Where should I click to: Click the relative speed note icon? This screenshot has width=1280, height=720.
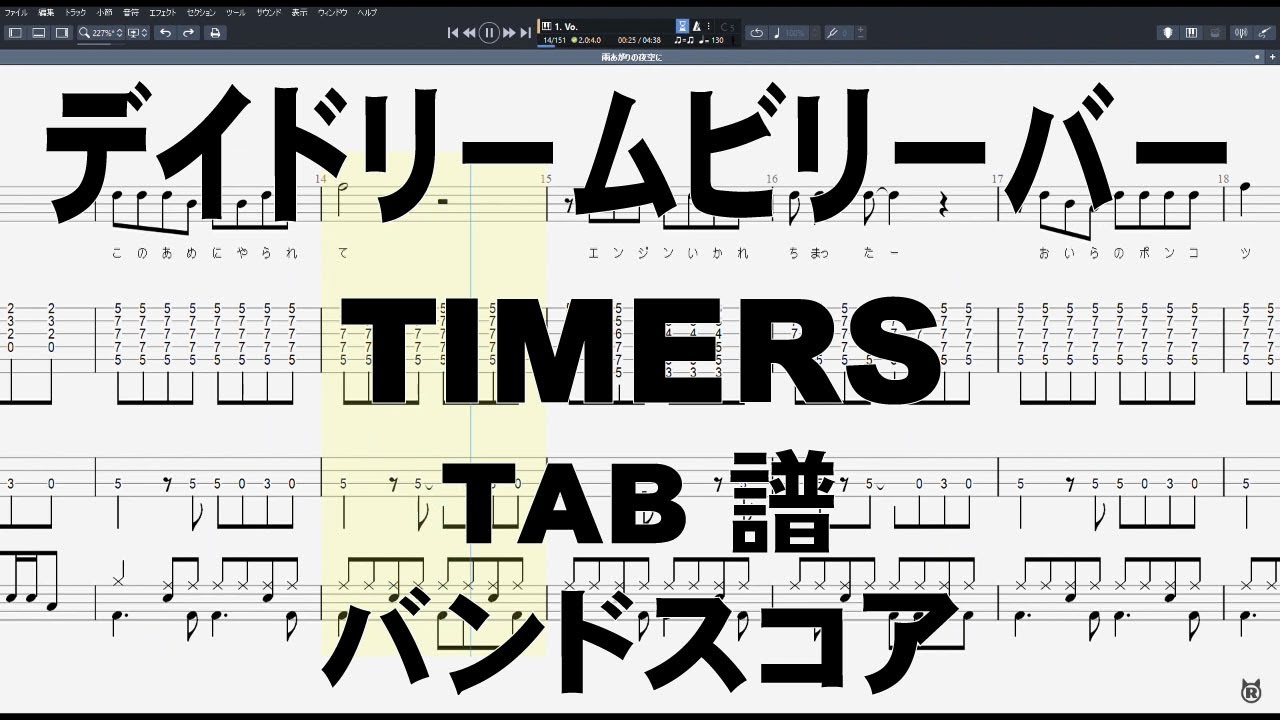click(778, 33)
